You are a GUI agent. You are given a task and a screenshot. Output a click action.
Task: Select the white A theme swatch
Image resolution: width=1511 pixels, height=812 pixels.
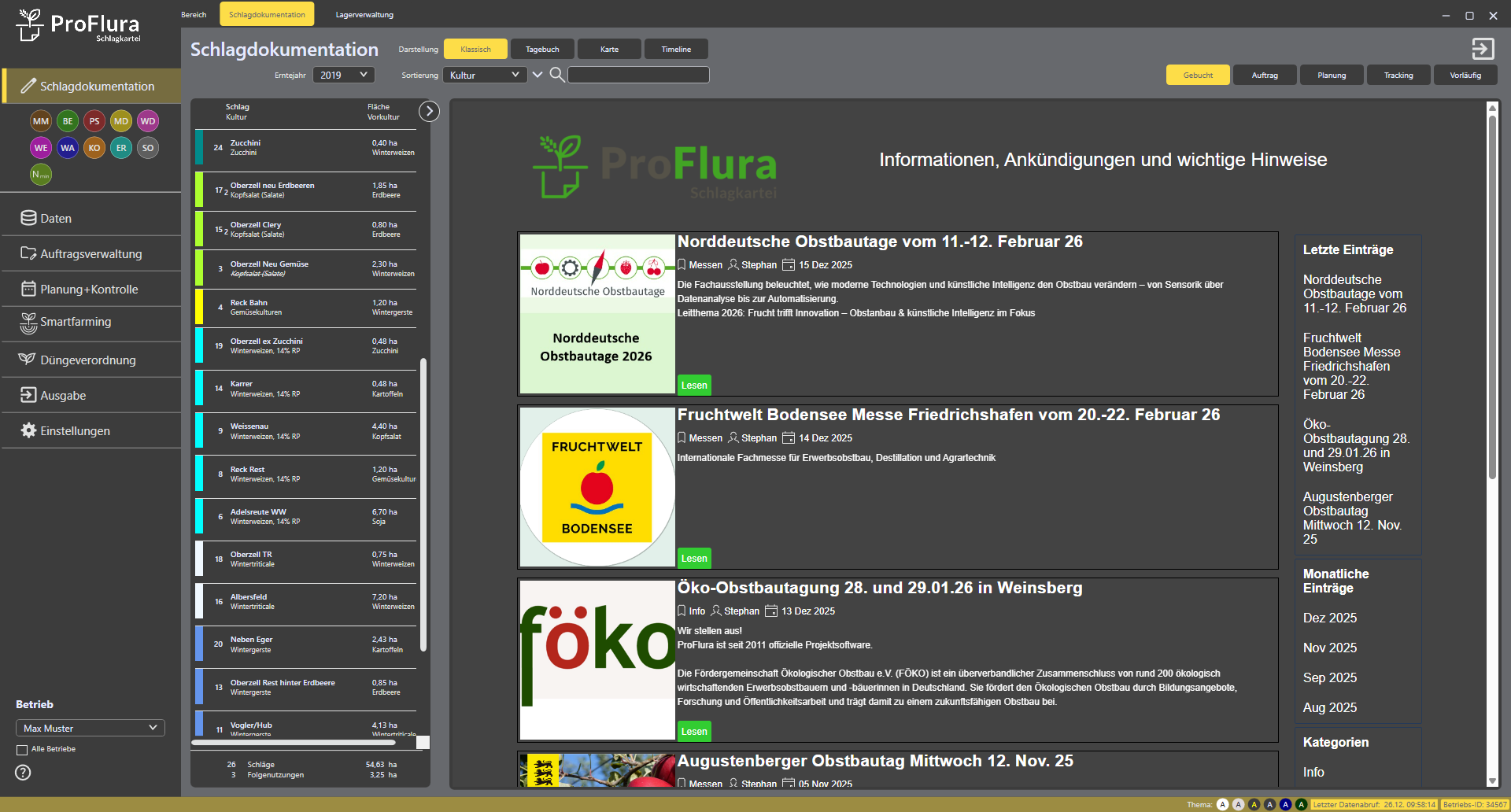[1223, 804]
